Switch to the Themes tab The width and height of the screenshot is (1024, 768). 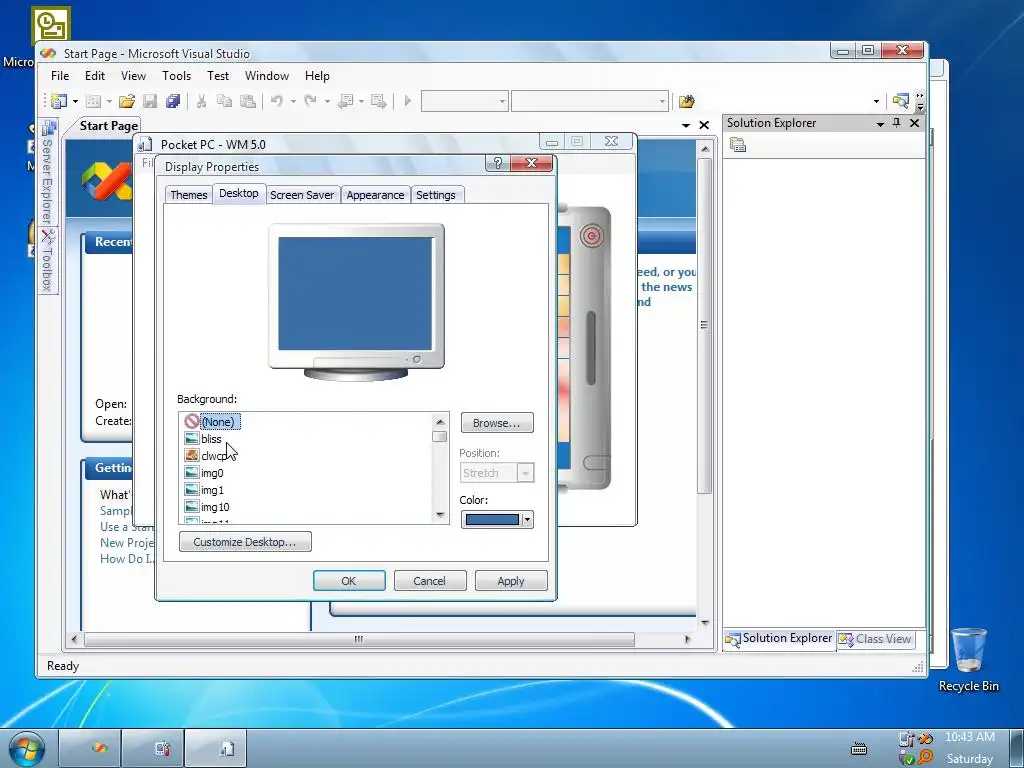click(x=189, y=195)
